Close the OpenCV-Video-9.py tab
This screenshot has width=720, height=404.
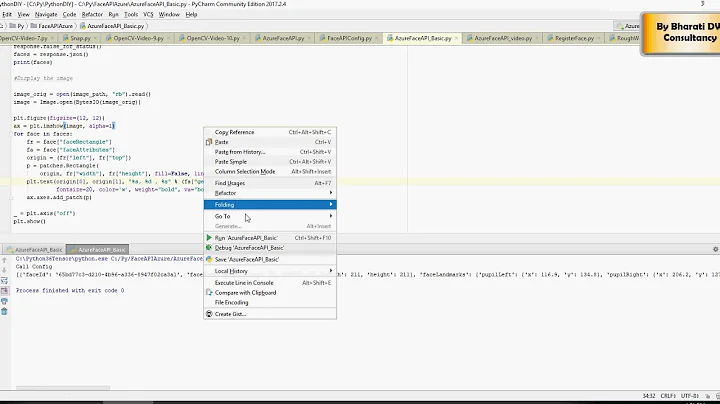pyautogui.click(x=168, y=38)
